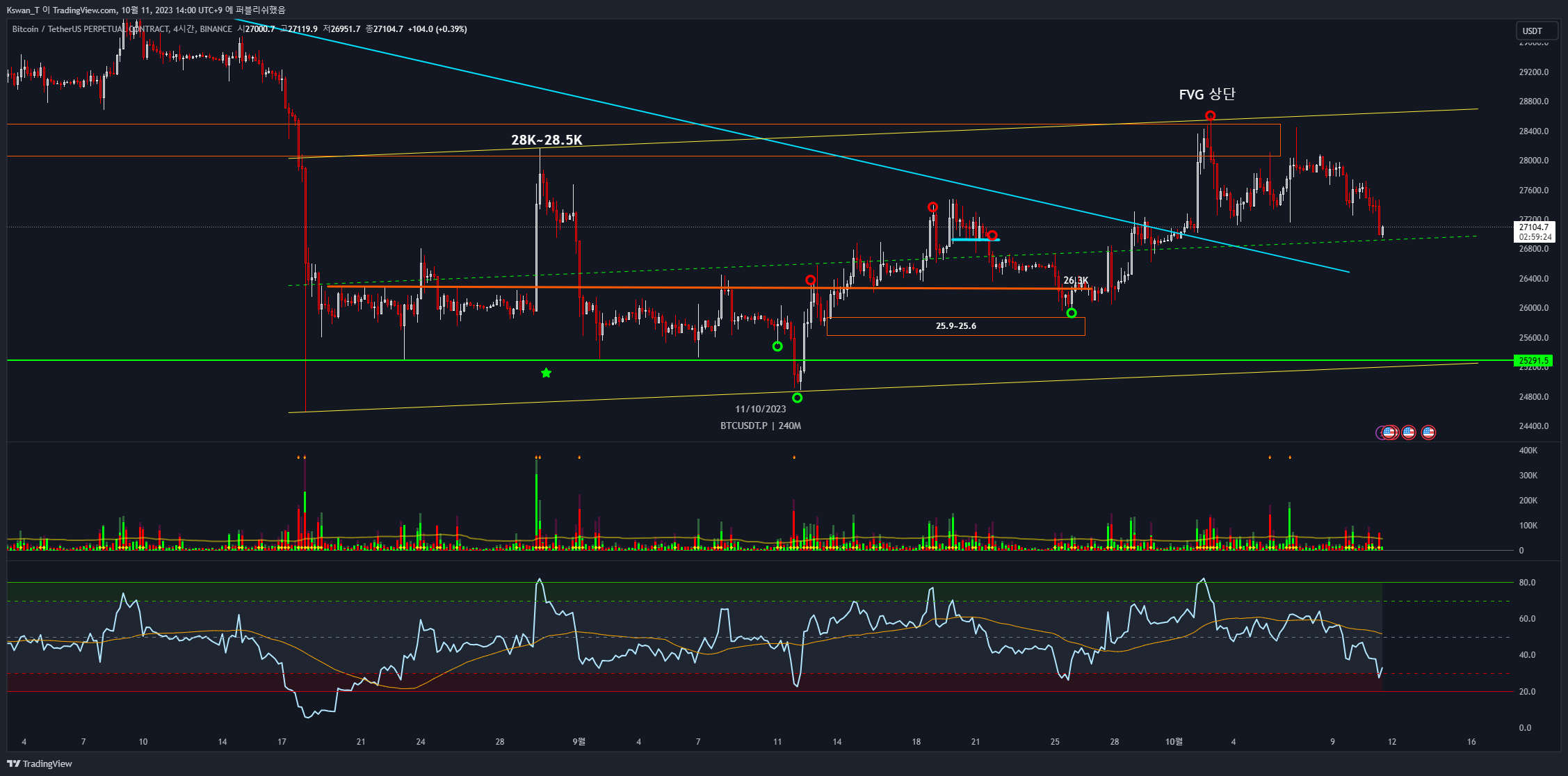
Task: Click the '10월' month label on time axis
Action: click(1174, 741)
